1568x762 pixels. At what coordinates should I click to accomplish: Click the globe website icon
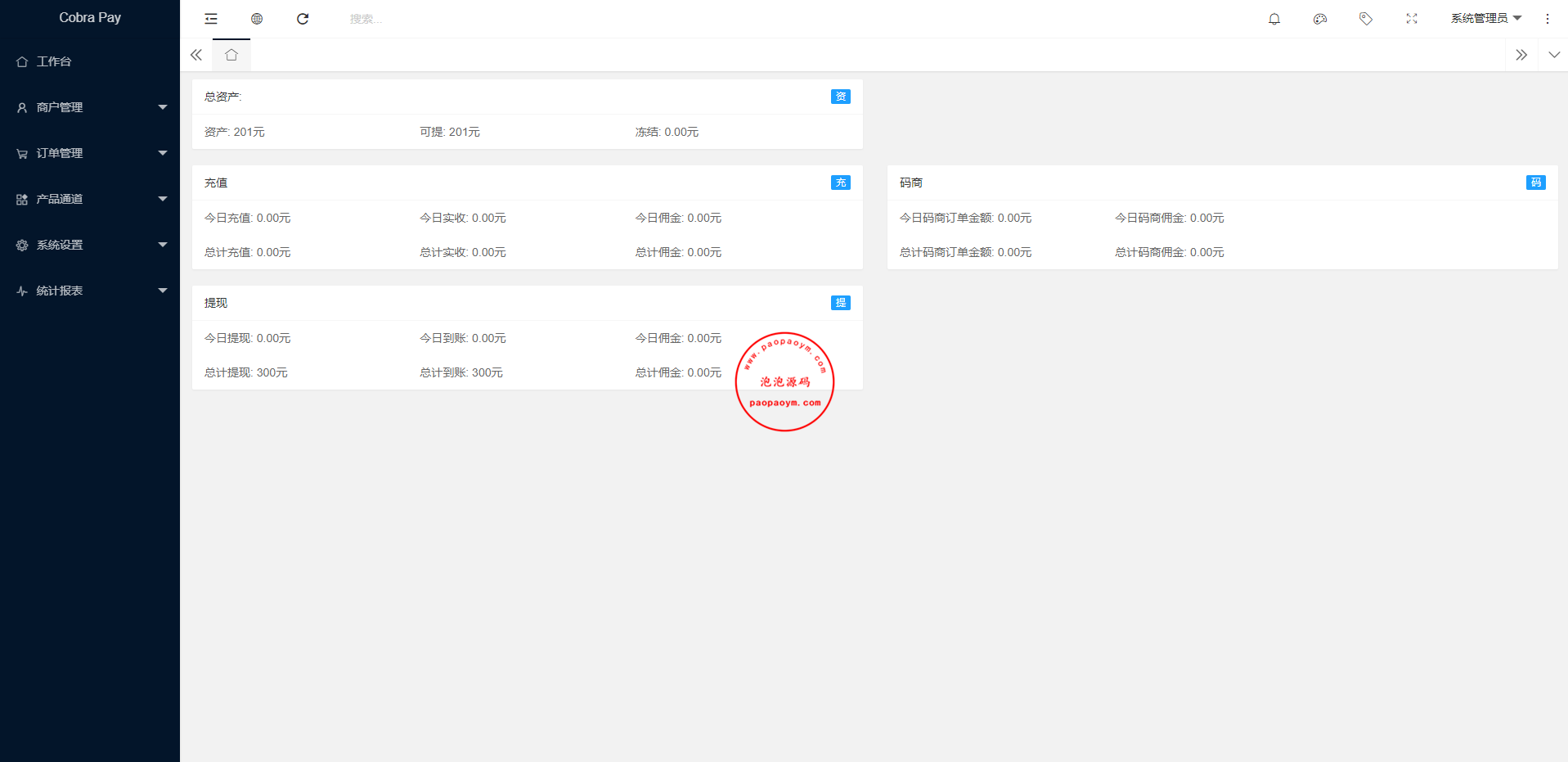[257, 19]
